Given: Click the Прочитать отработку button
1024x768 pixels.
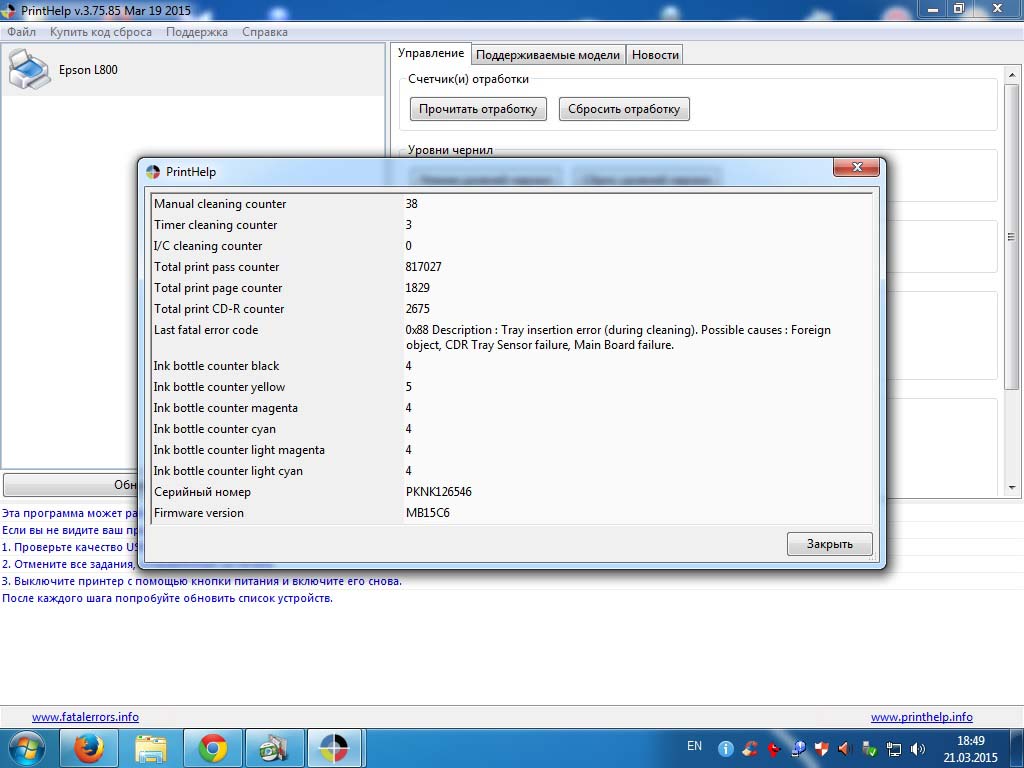Looking at the screenshot, I should [478, 109].
